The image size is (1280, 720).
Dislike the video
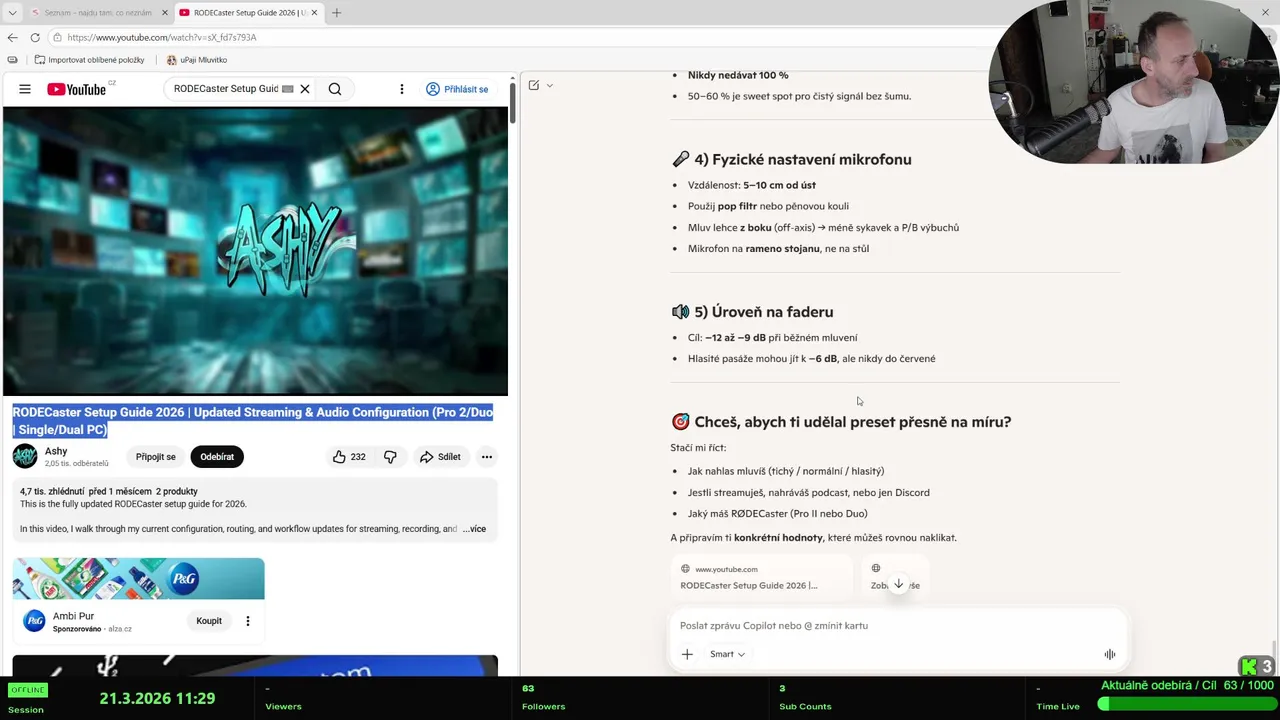pos(390,457)
